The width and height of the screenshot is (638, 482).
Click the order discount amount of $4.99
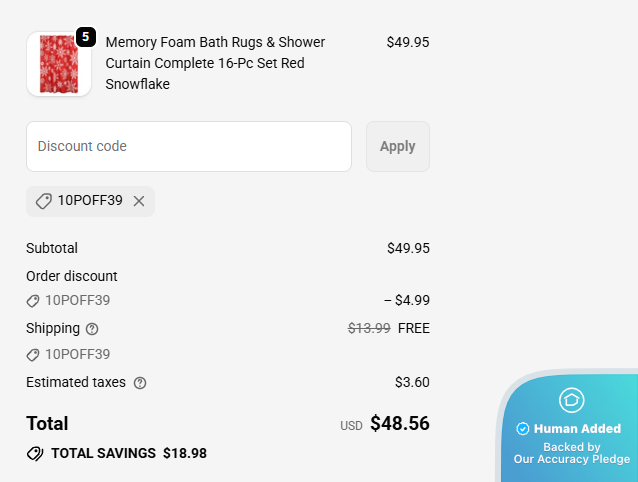click(406, 300)
